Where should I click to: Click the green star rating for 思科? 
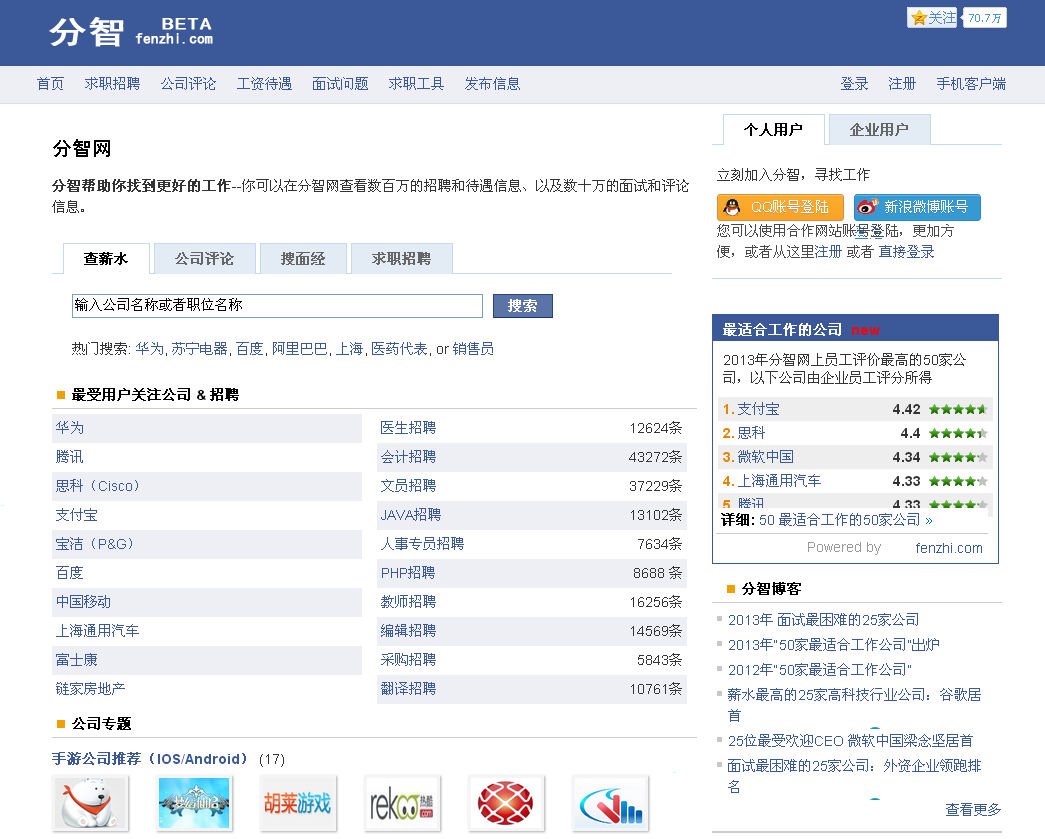click(x=957, y=433)
